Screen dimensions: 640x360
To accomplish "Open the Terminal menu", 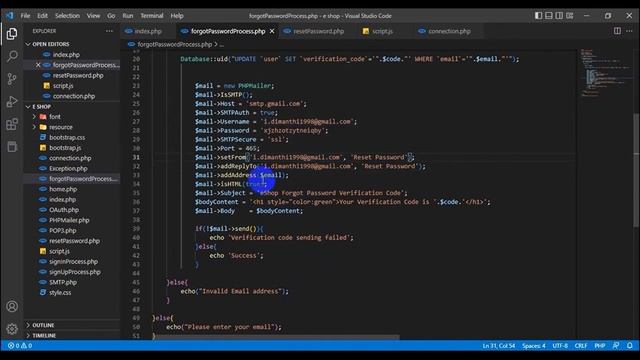I will tap(152, 16).
